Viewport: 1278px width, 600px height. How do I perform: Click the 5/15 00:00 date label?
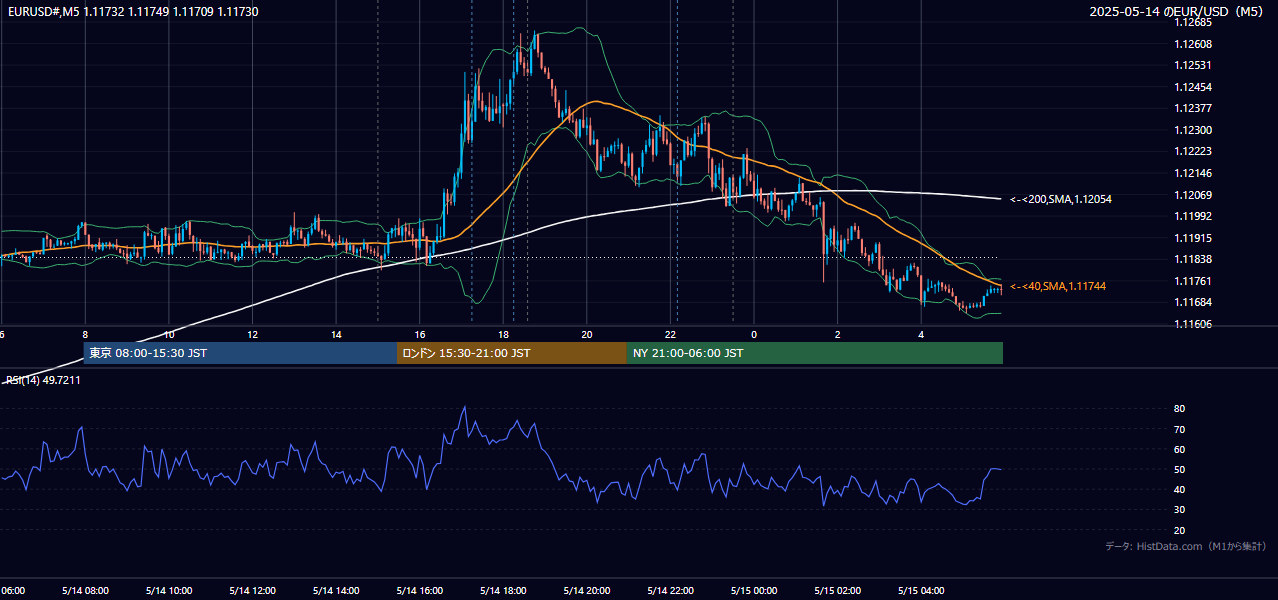click(754, 590)
